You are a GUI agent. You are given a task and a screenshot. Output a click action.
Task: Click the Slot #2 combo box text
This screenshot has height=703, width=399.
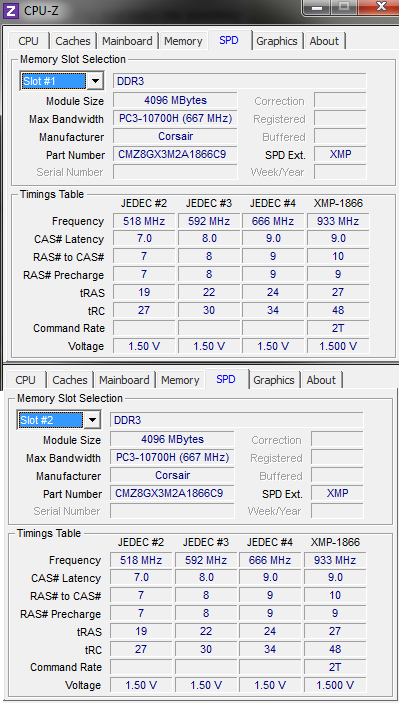[50, 420]
